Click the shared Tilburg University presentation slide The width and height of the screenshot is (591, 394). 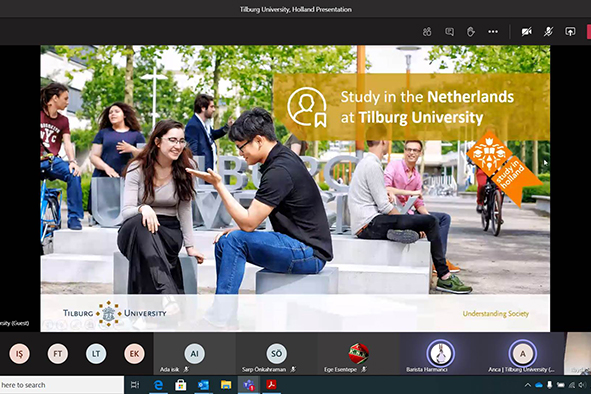[295, 189]
